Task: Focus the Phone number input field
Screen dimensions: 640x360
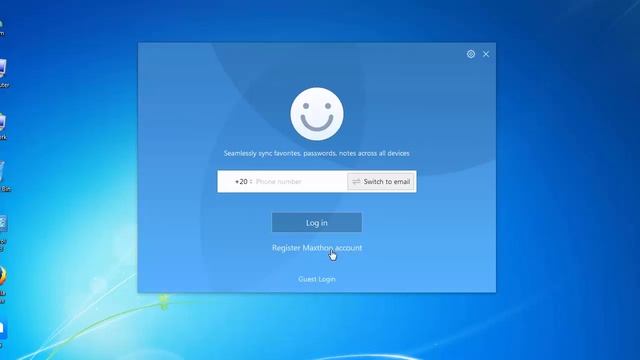Action: point(300,182)
